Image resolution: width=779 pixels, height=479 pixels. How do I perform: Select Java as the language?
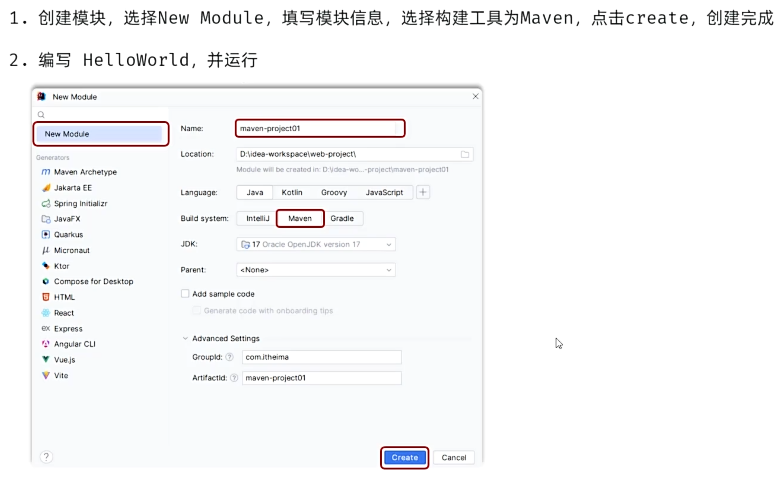[x=255, y=192]
